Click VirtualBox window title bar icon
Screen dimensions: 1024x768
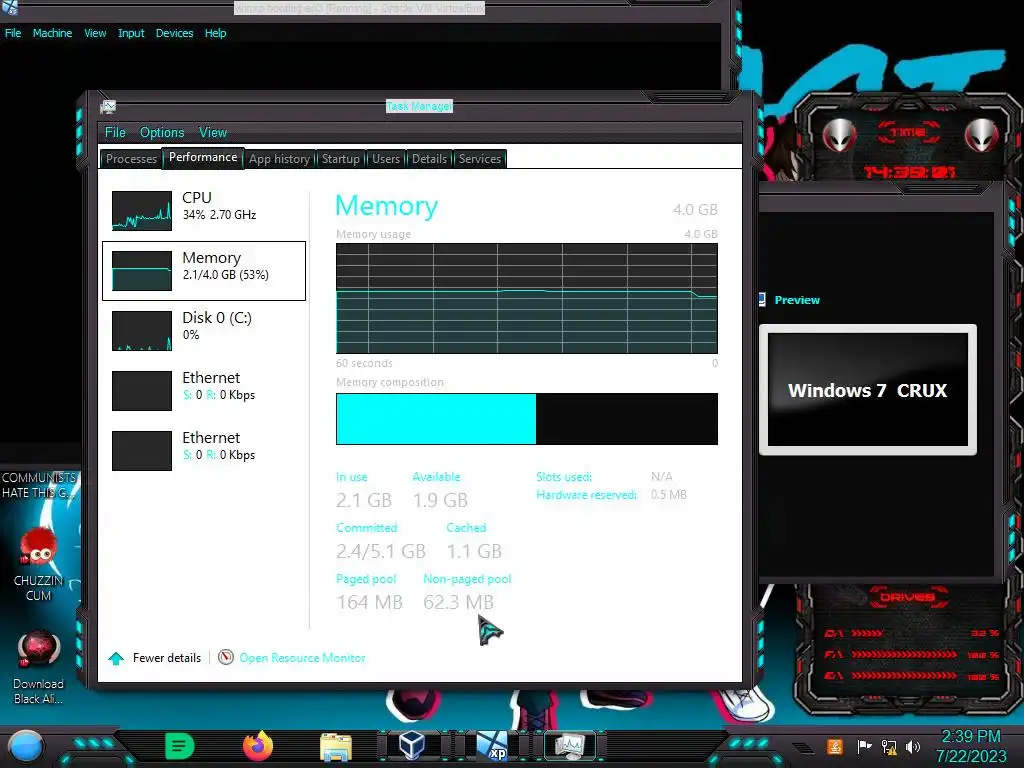coord(10,7)
